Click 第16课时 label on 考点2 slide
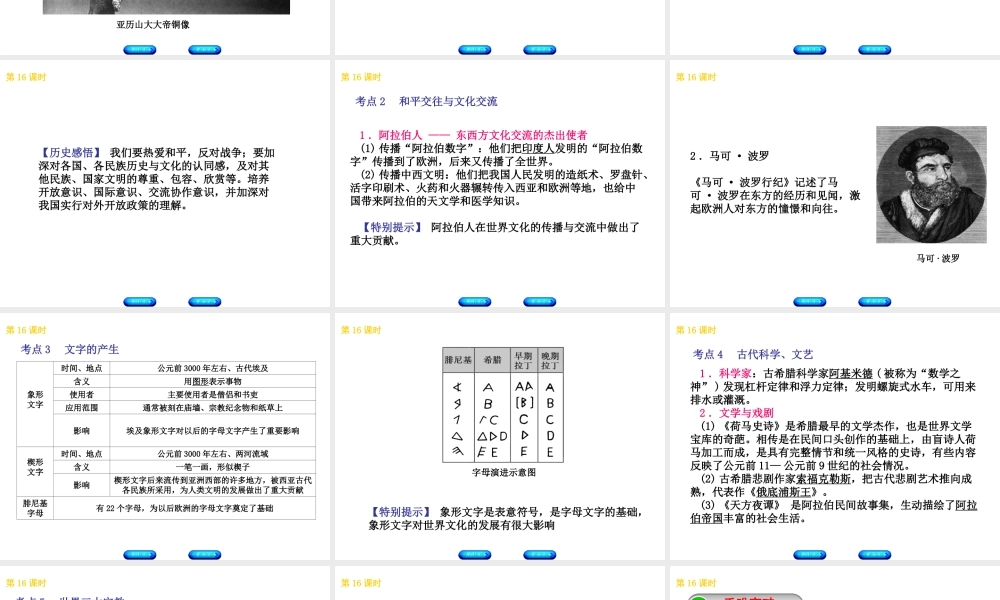This screenshot has width=1000, height=600. (361, 77)
